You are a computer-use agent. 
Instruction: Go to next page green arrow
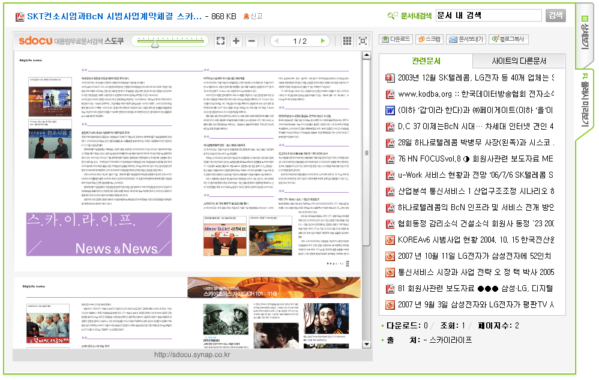323,41
